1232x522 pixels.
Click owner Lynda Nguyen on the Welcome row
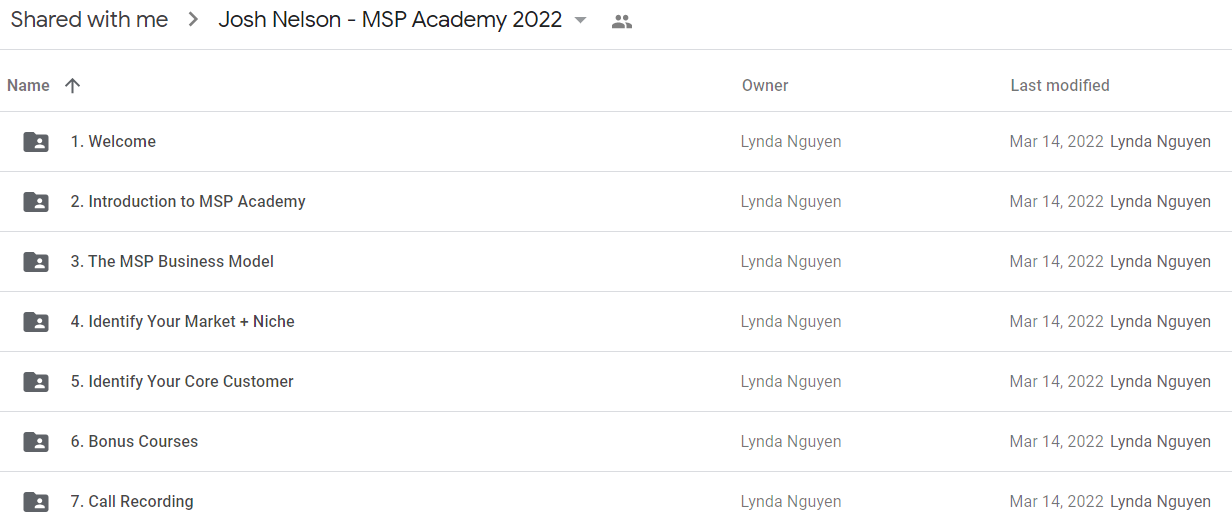tap(791, 142)
